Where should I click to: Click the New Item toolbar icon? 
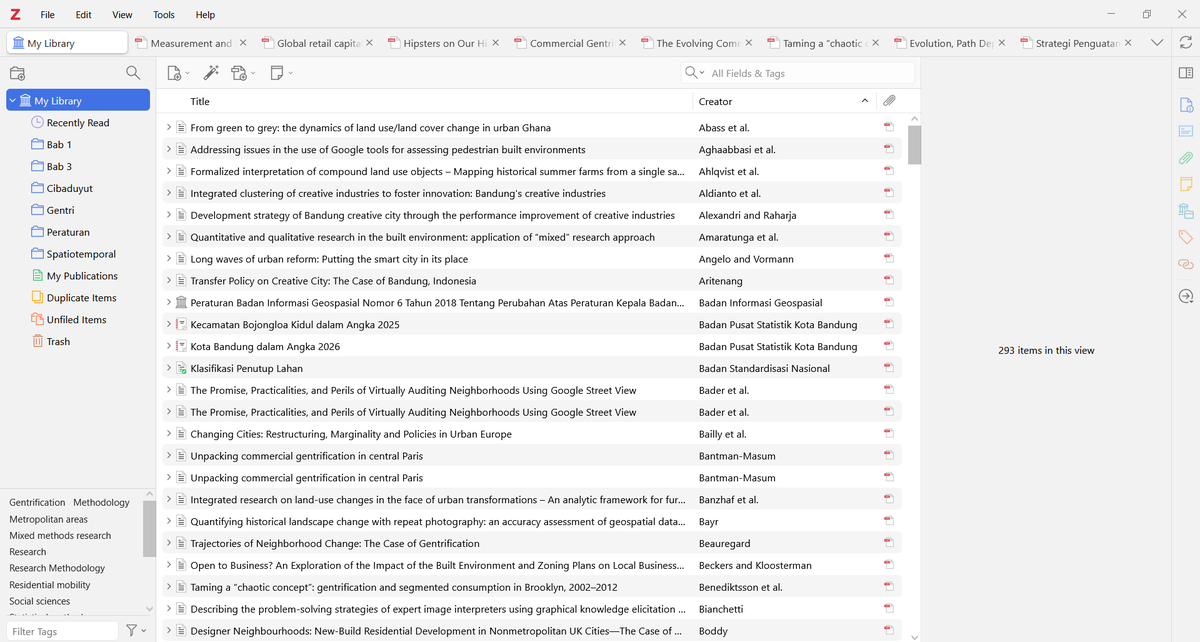click(176, 73)
